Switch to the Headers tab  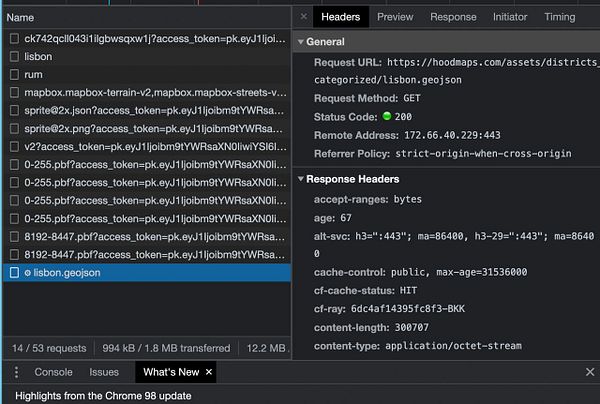[x=341, y=17]
